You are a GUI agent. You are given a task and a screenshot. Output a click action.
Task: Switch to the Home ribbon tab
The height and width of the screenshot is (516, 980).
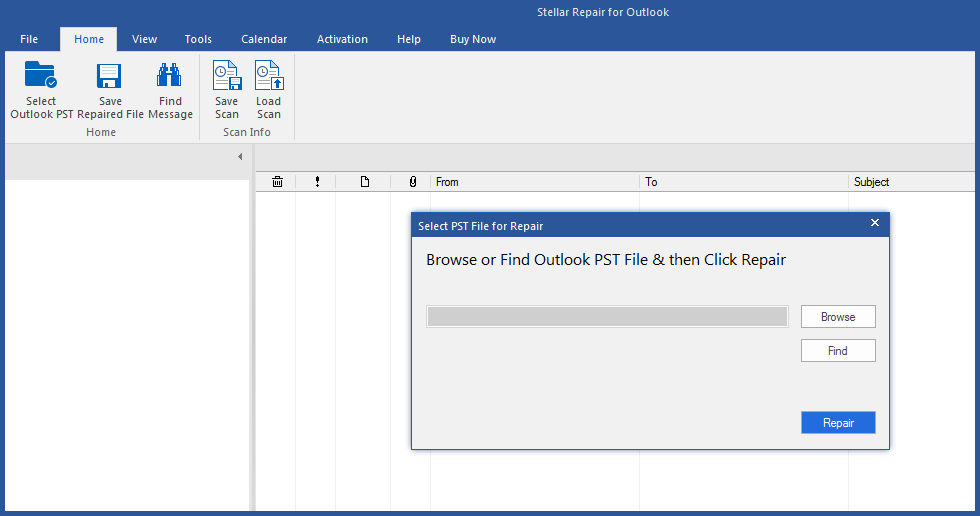point(89,39)
